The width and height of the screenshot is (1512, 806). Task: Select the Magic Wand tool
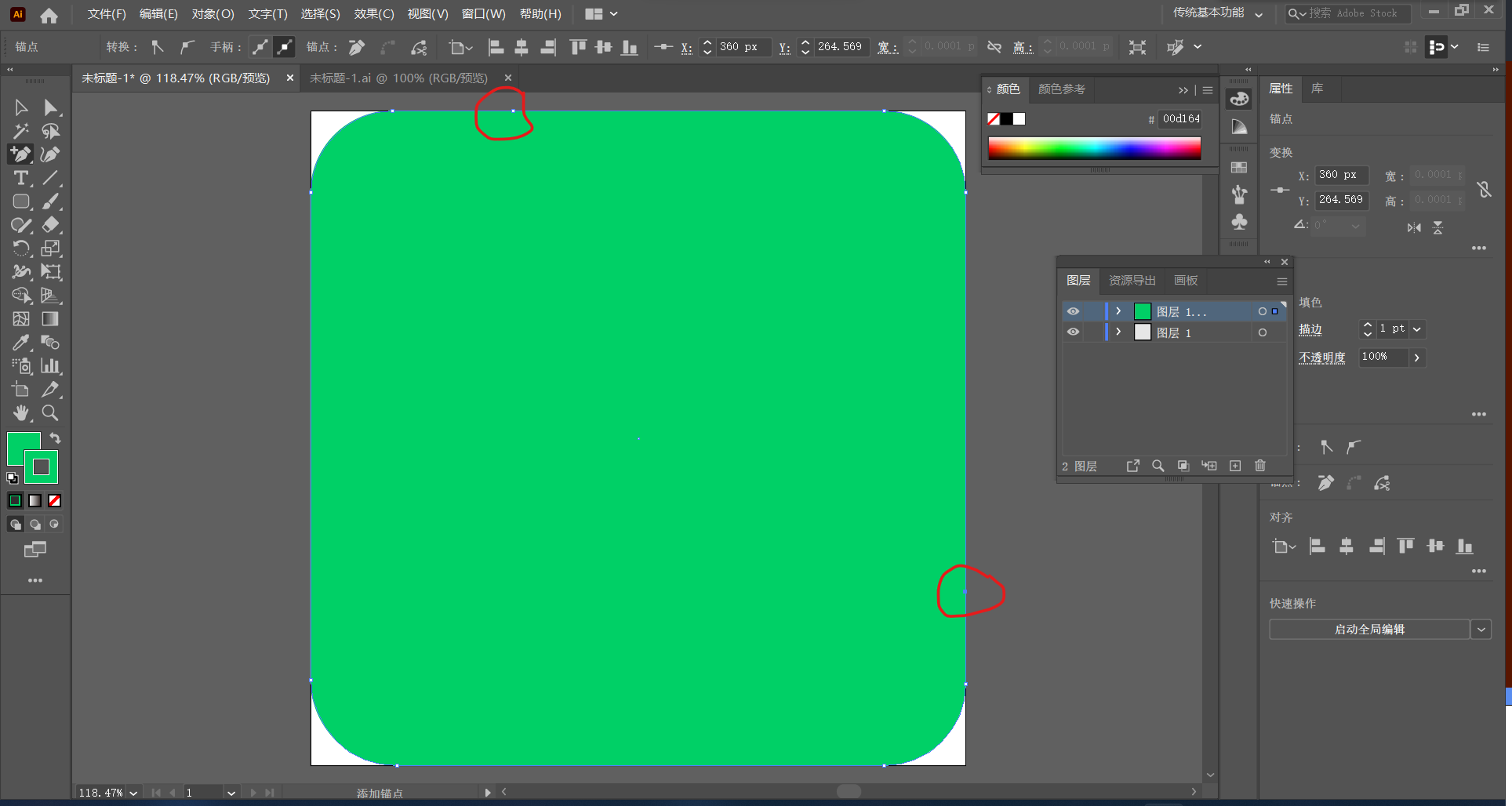(21, 131)
